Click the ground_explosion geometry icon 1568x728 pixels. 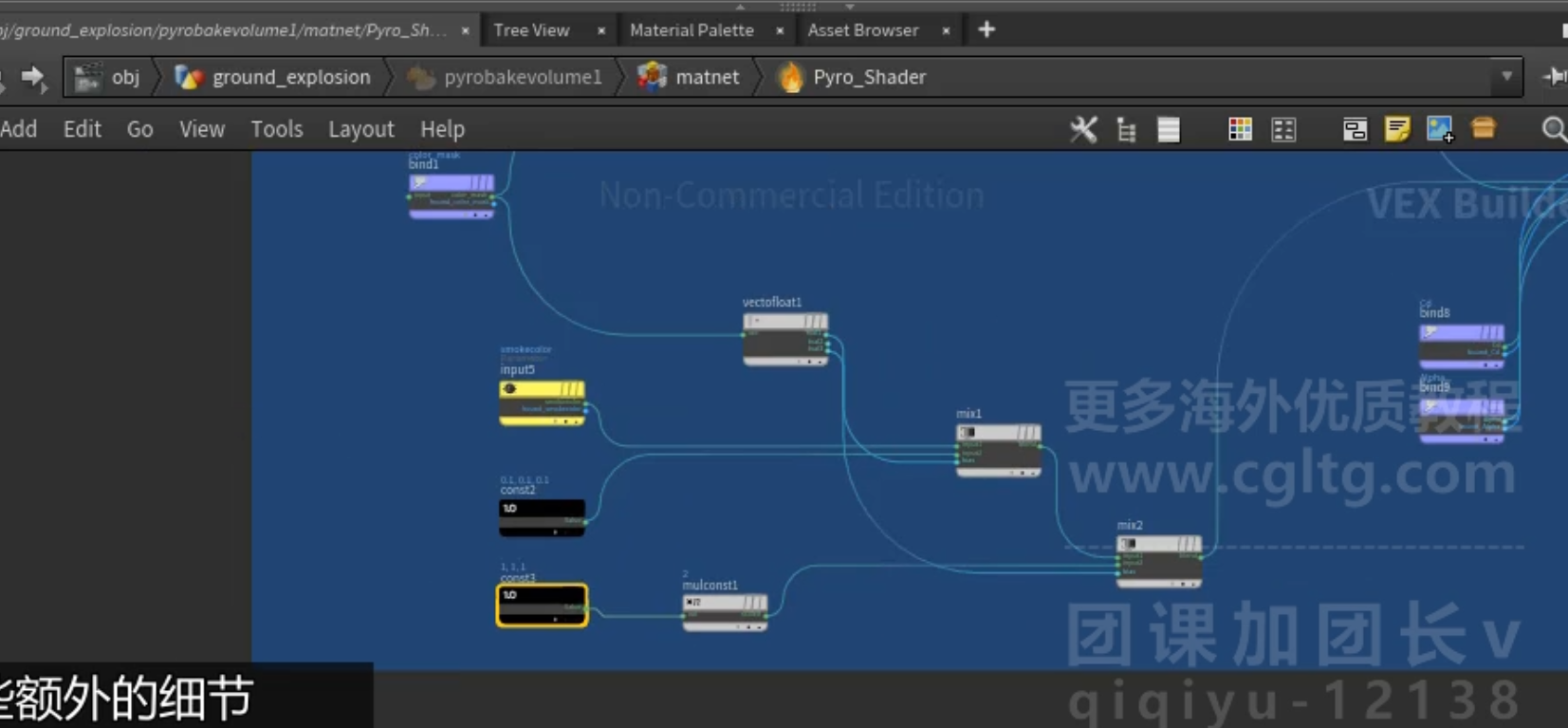pos(190,77)
